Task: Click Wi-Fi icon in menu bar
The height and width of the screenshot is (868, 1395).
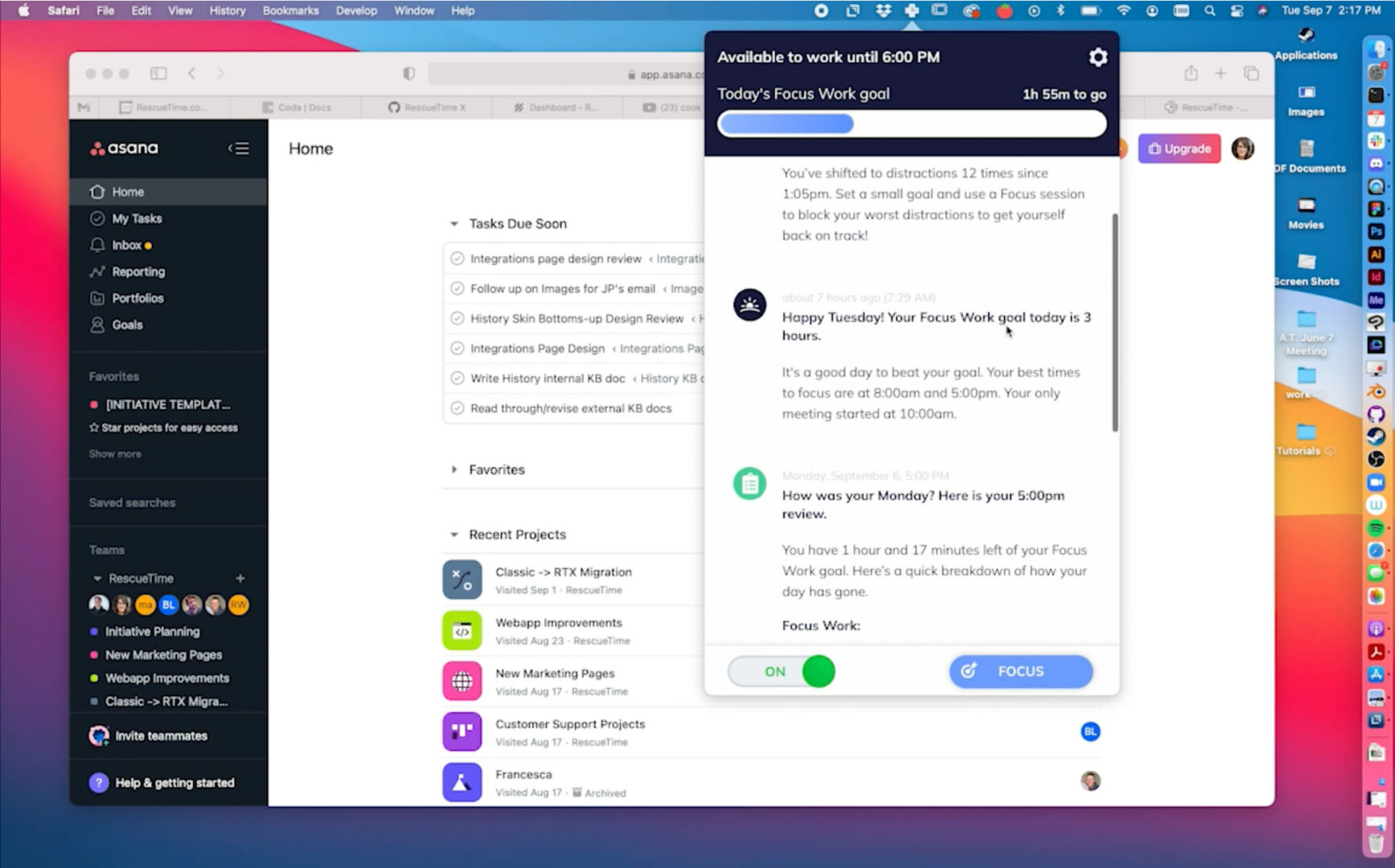Action: [1124, 10]
